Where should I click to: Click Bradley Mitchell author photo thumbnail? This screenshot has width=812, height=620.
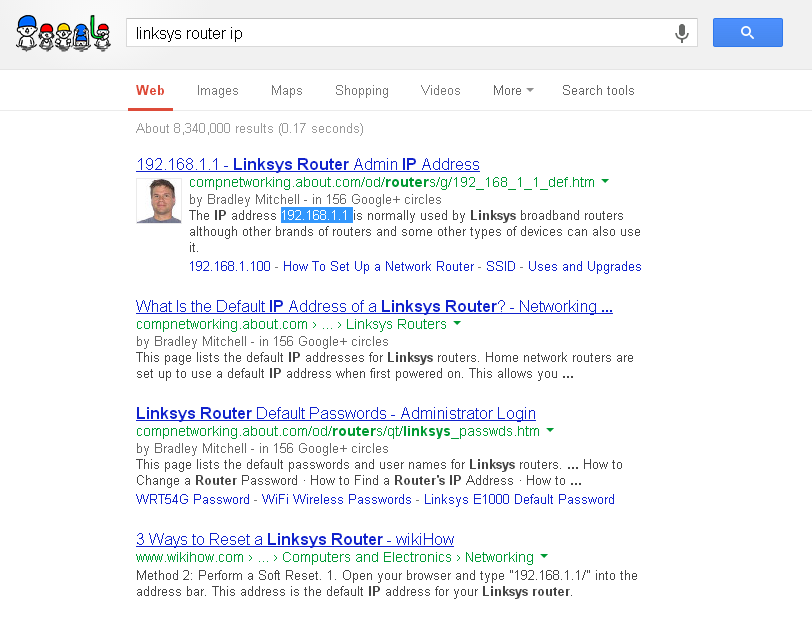tap(159, 200)
